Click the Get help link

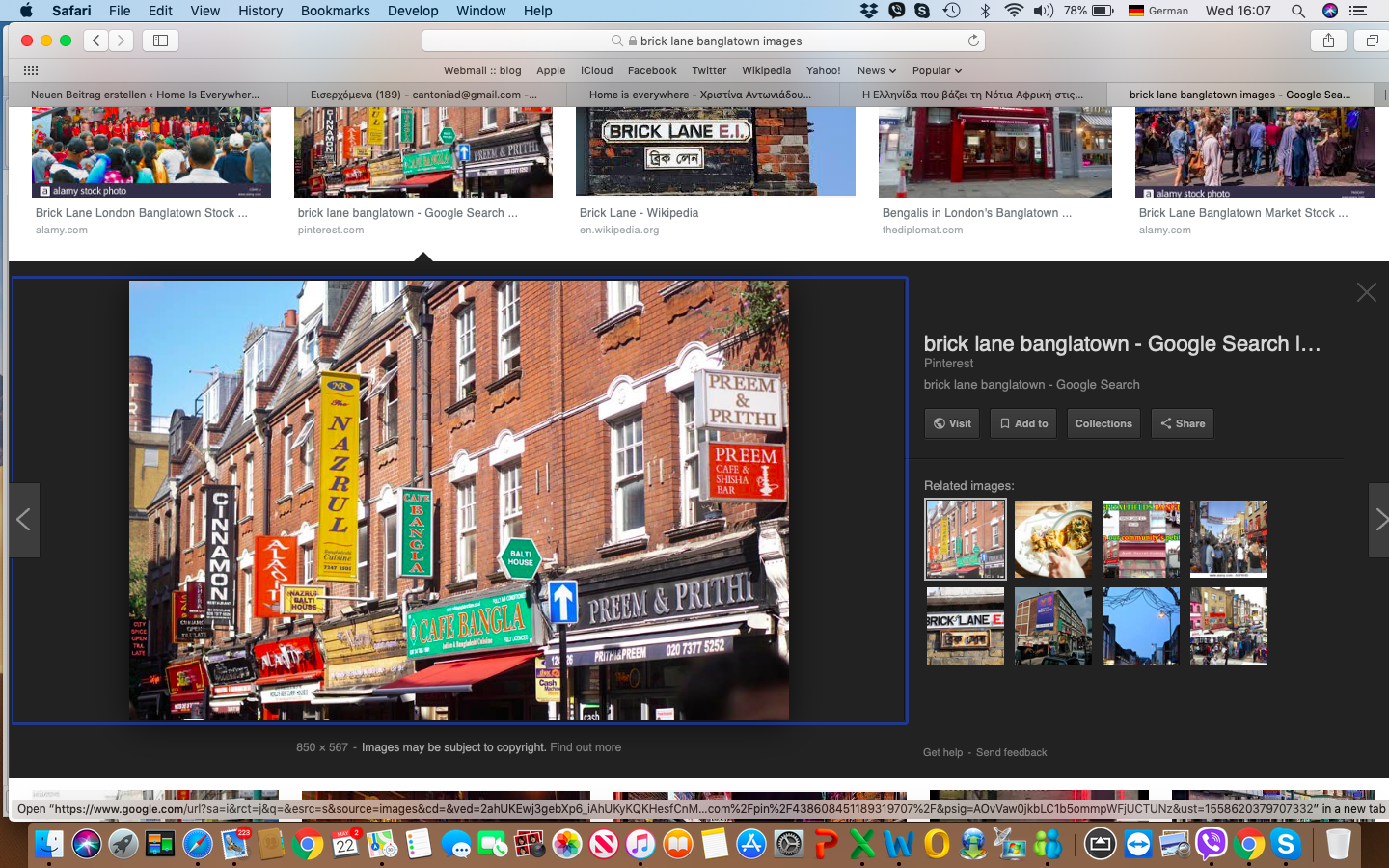point(942,752)
